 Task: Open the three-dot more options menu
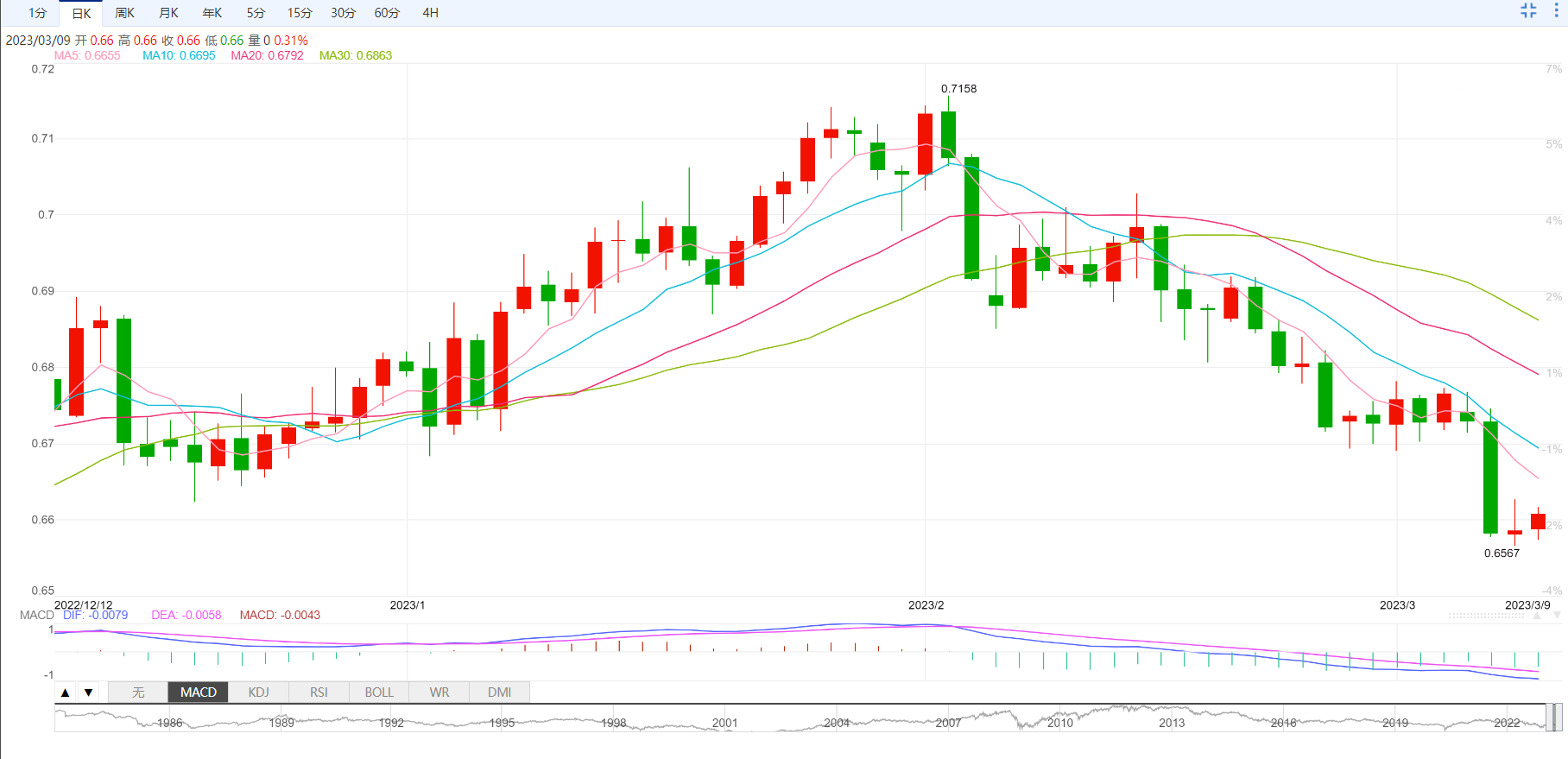tap(1557, 10)
